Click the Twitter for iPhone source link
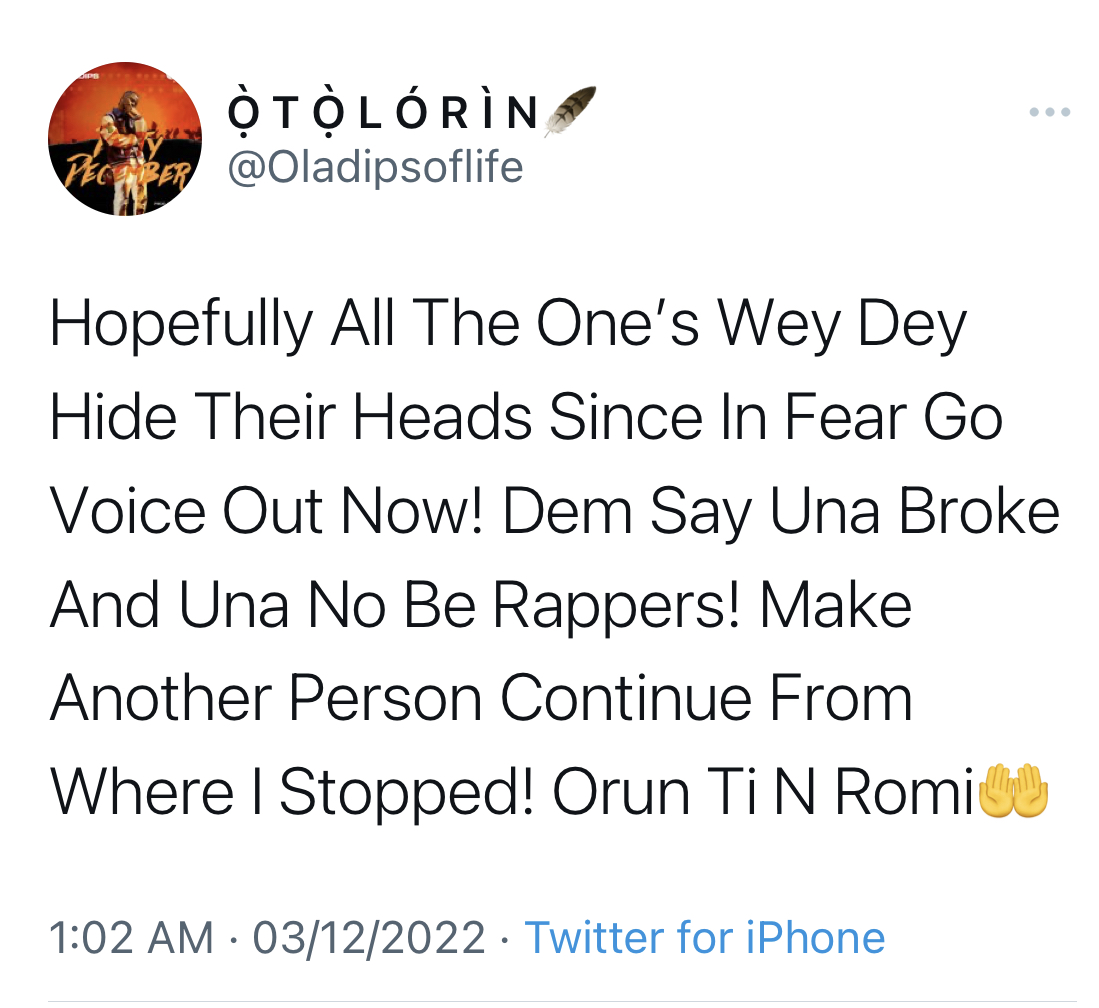This screenshot has height=1008, width=1099. tap(704, 937)
